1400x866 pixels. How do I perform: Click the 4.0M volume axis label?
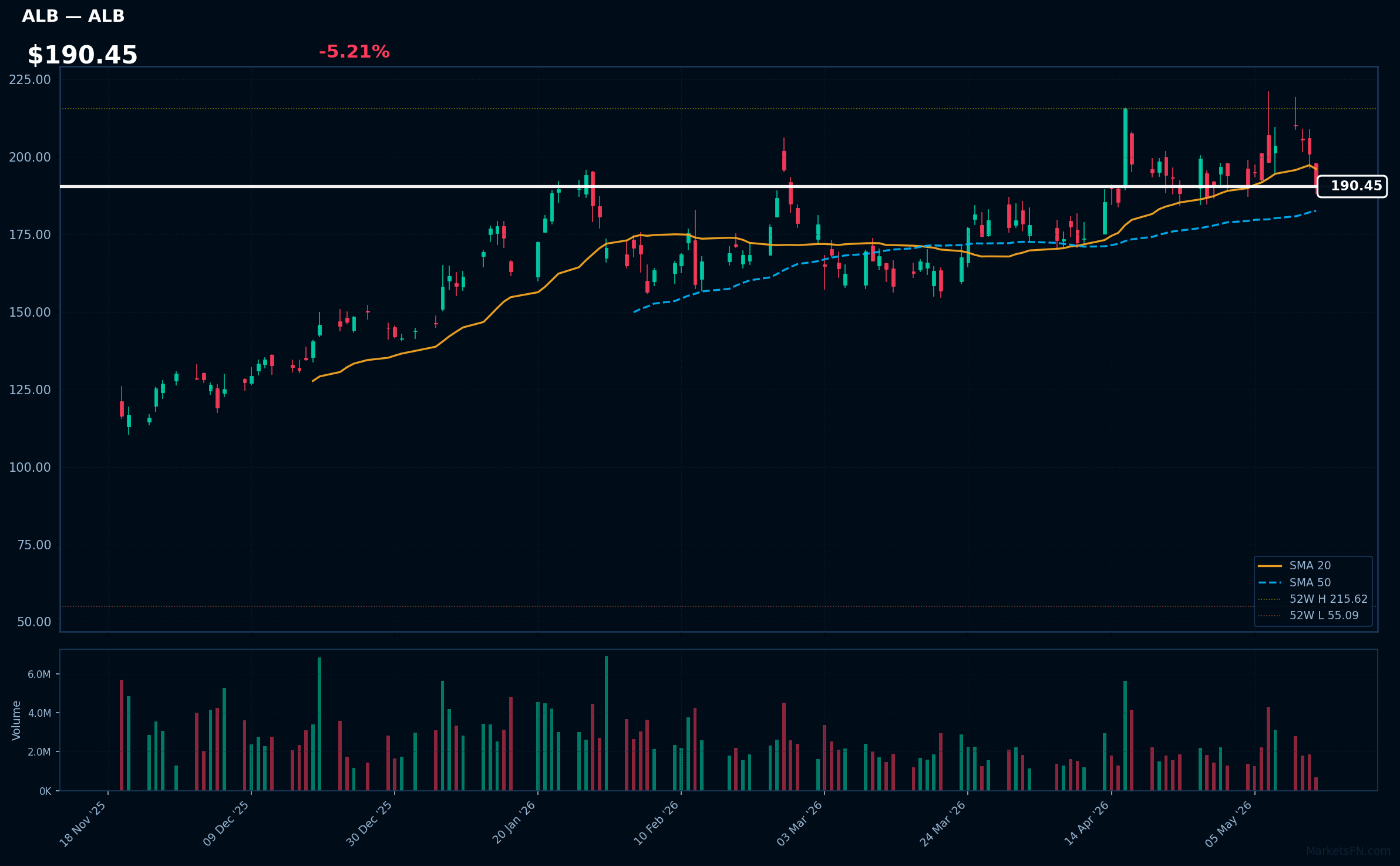coord(39,713)
